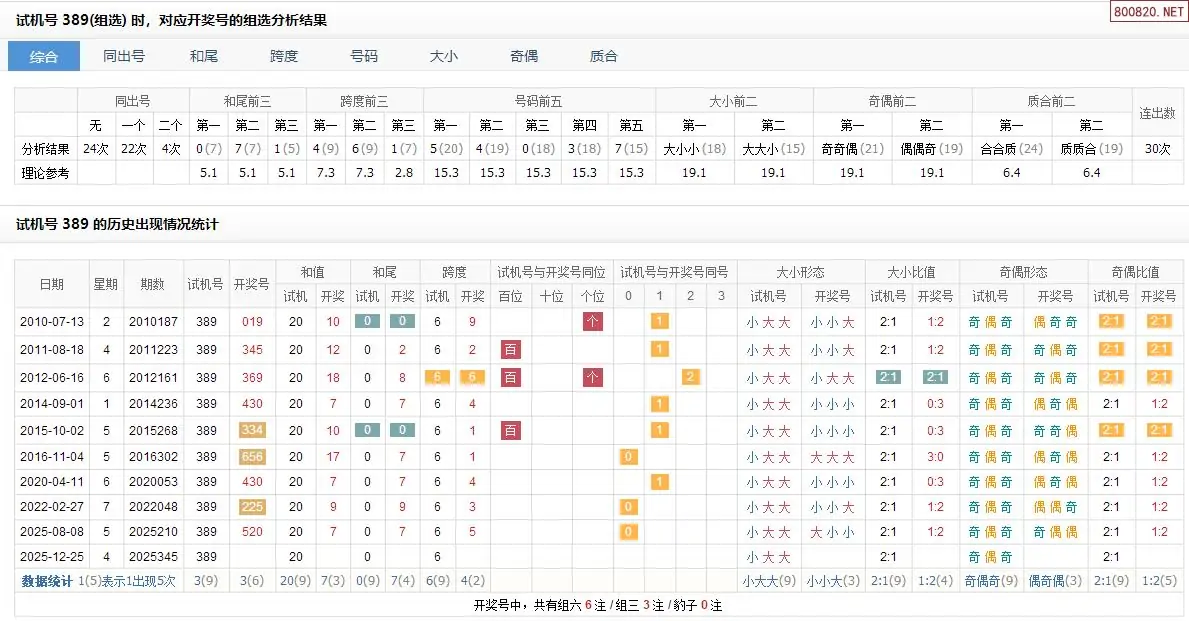Click the 2010-07-13 date cell
Image resolution: width=1189 pixels, height=621 pixels.
[x=51, y=322]
